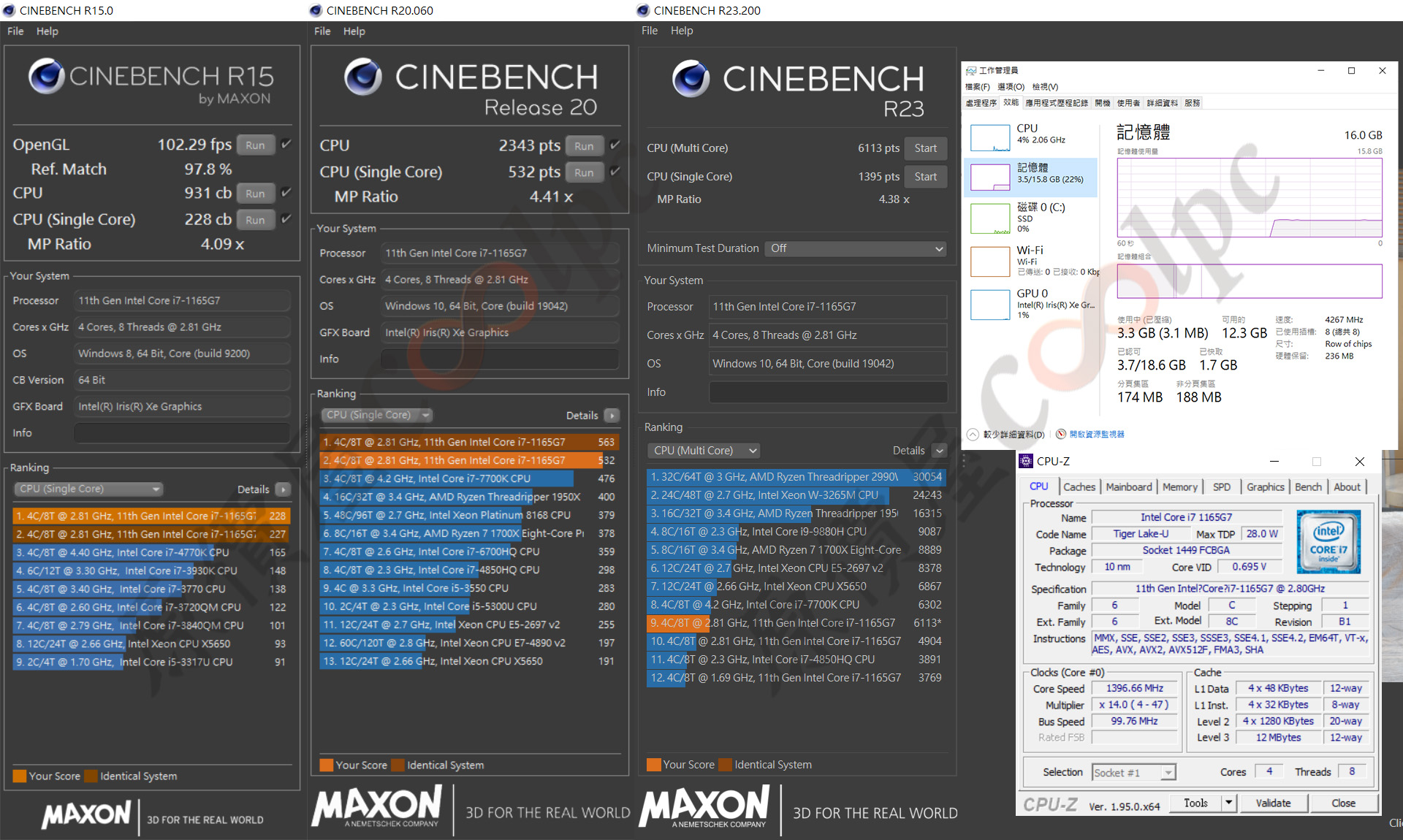
Task: Toggle OpenGL checkbox in Cinebench R15
Action: (x=286, y=144)
